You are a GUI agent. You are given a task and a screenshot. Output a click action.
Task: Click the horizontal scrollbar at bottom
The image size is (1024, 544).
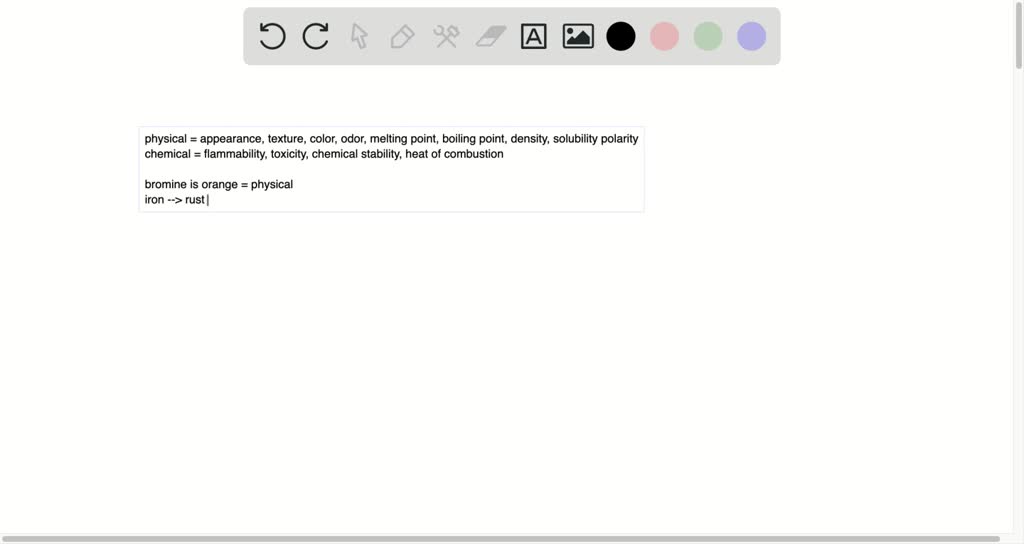pos(500,539)
